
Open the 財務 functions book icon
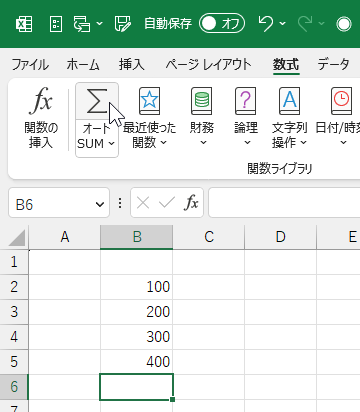(201, 101)
